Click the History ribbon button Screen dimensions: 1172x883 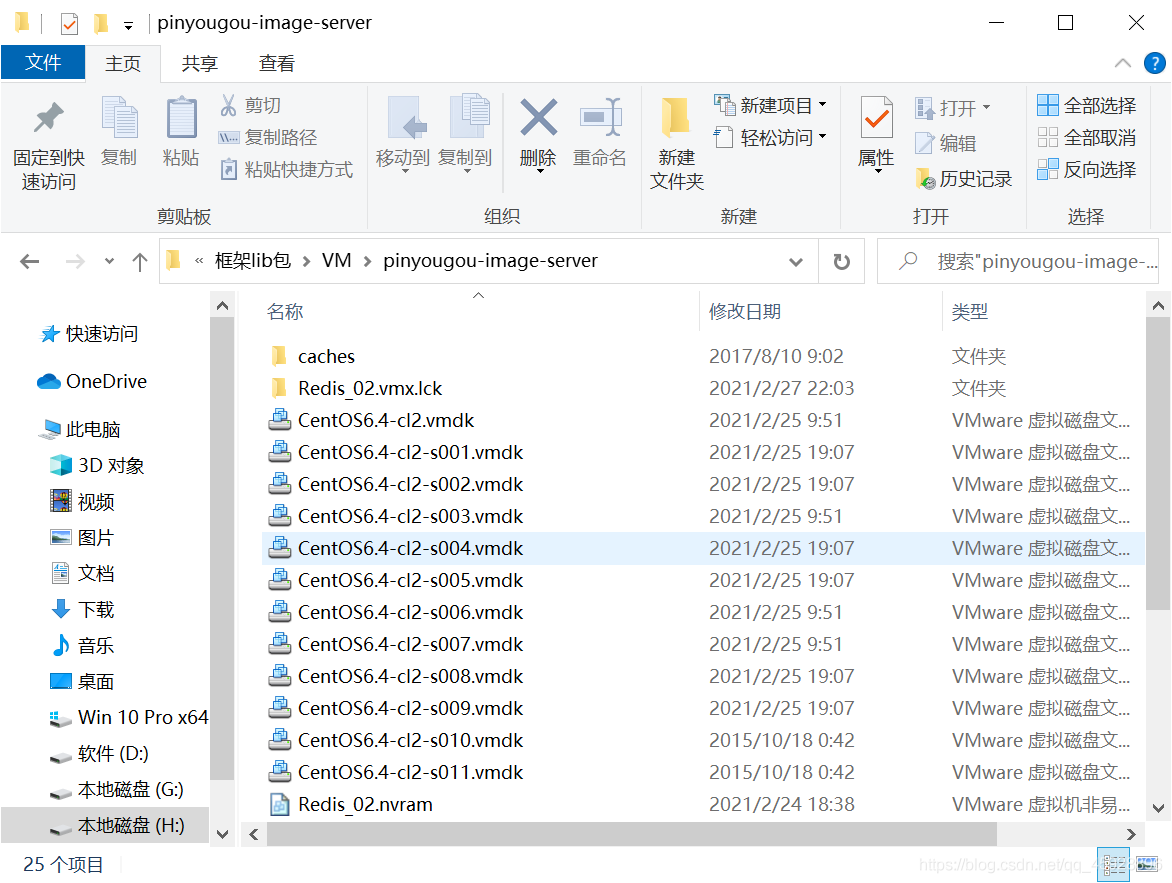tap(963, 179)
